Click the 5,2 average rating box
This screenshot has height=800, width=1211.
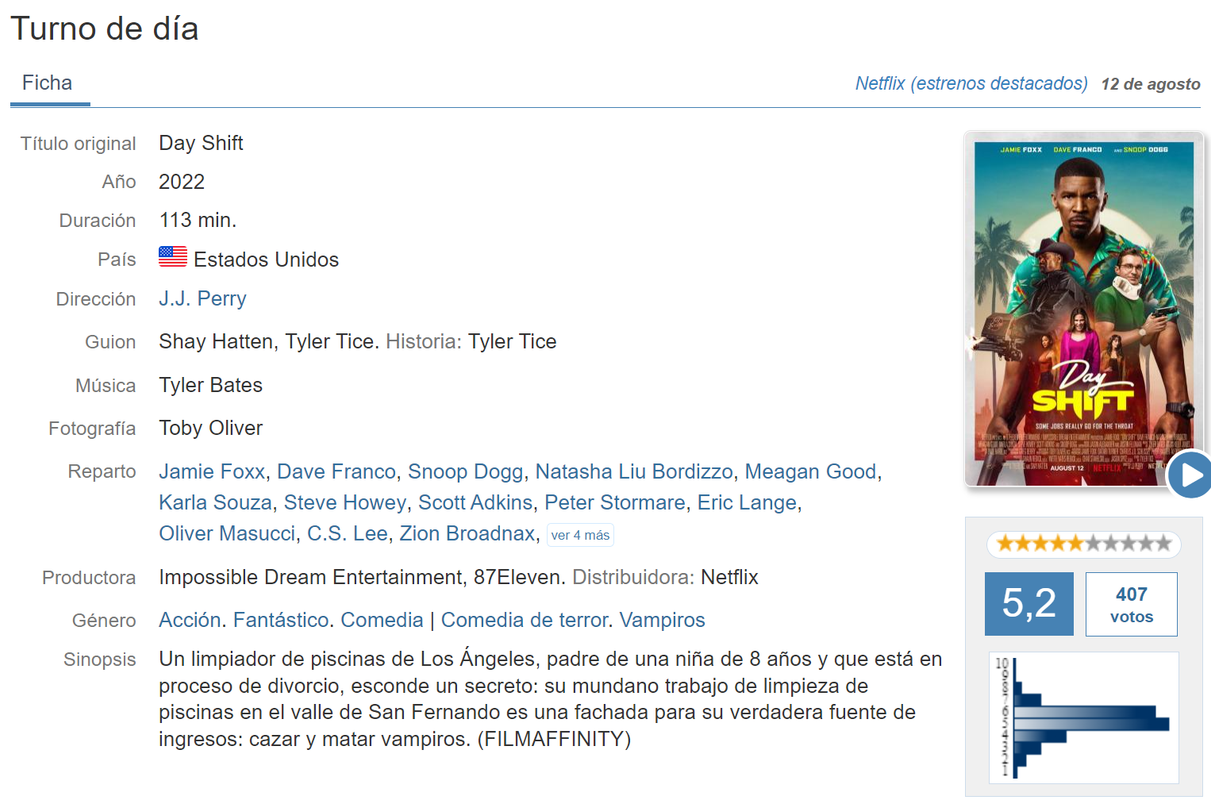click(x=1029, y=604)
